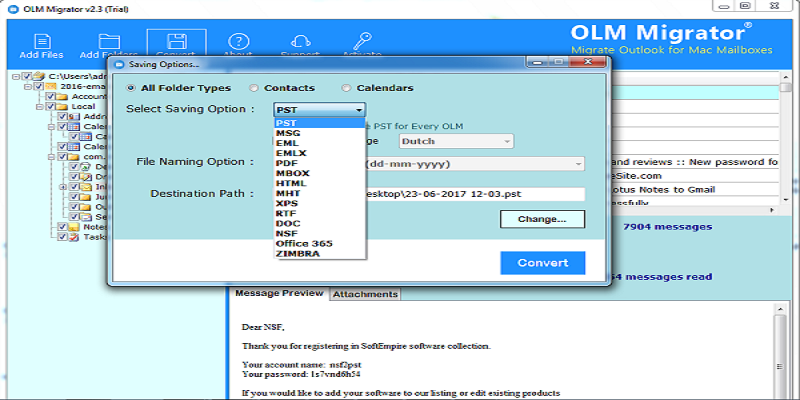The width and height of the screenshot is (800, 400).
Task: Select the Convert floppy-disk toolbar icon
Action: point(176,42)
